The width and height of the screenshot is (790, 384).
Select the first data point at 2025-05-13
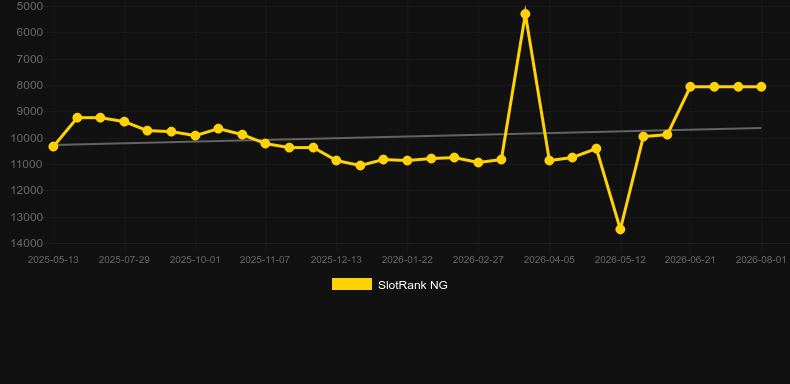53,147
